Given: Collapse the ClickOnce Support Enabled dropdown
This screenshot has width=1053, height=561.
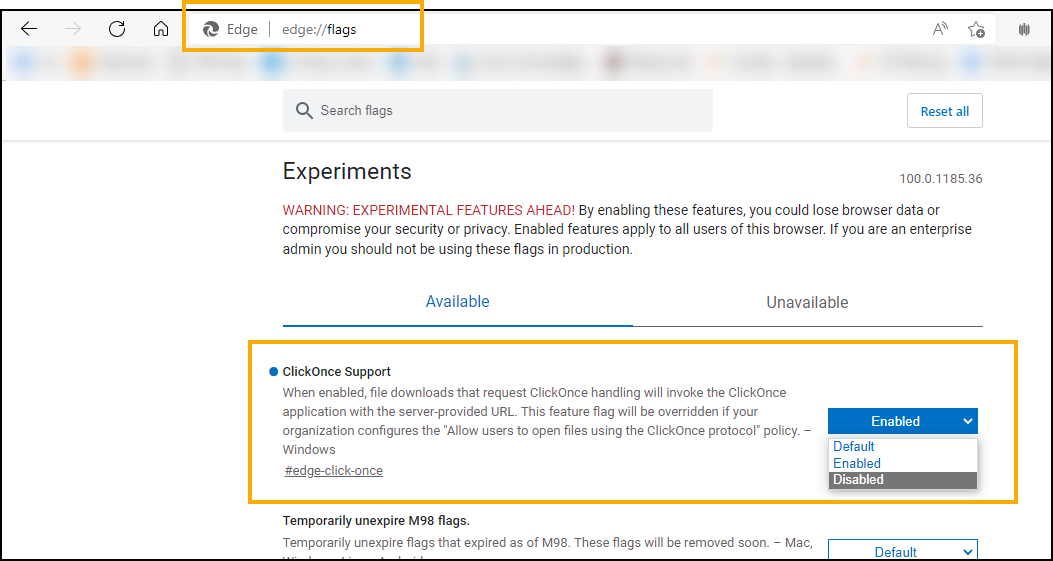Looking at the screenshot, I should (902, 421).
